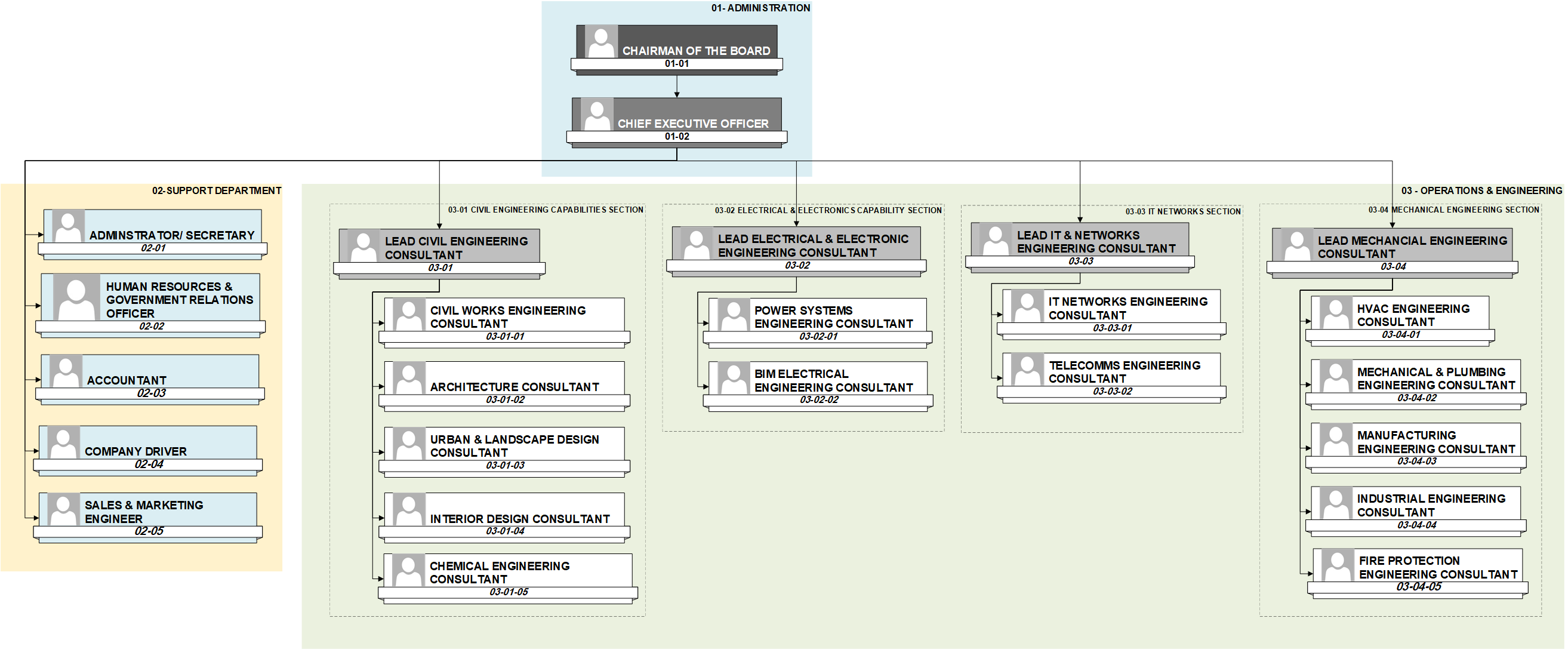The image size is (1568, 649).
Task: Click the Human Resources officer avatar icon
Action: click(x=76, y=298)
